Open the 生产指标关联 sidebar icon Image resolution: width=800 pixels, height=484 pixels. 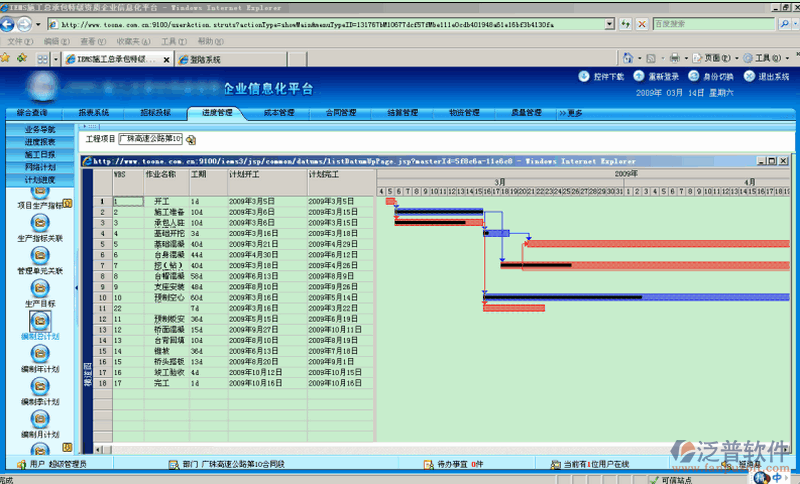(x=40, y=224)
